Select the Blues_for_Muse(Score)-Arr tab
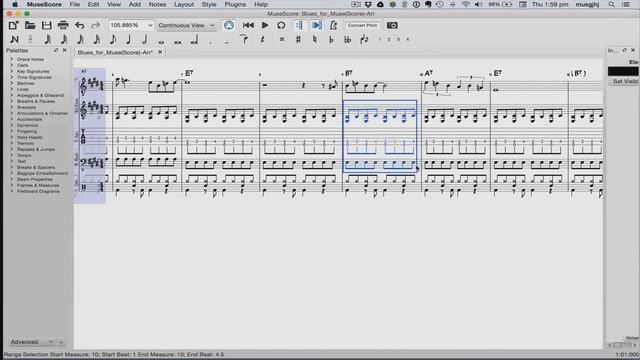The width and height of the screenshot is (640, 360). point(115,52)
